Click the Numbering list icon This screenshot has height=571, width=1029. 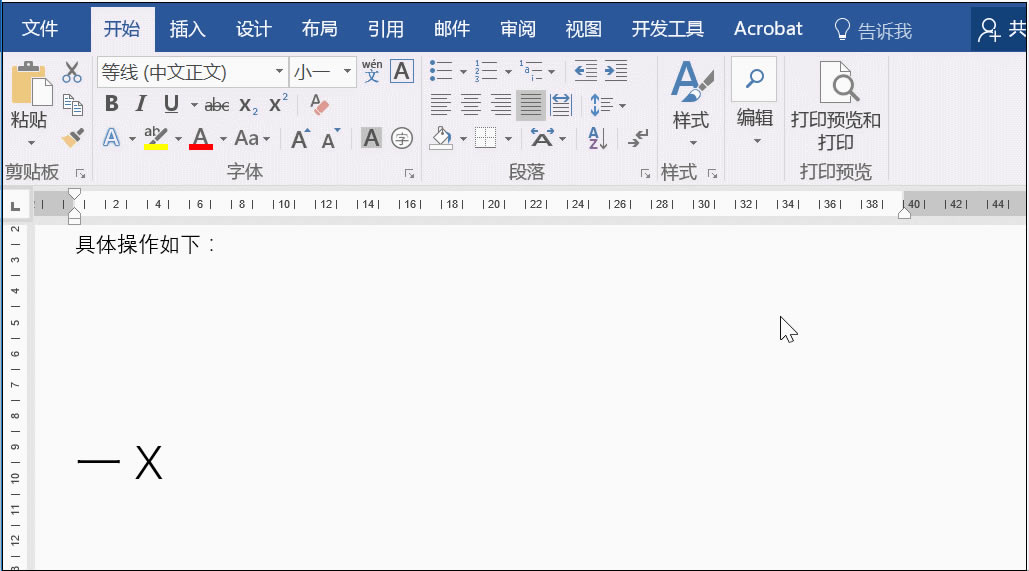[486, 71]
